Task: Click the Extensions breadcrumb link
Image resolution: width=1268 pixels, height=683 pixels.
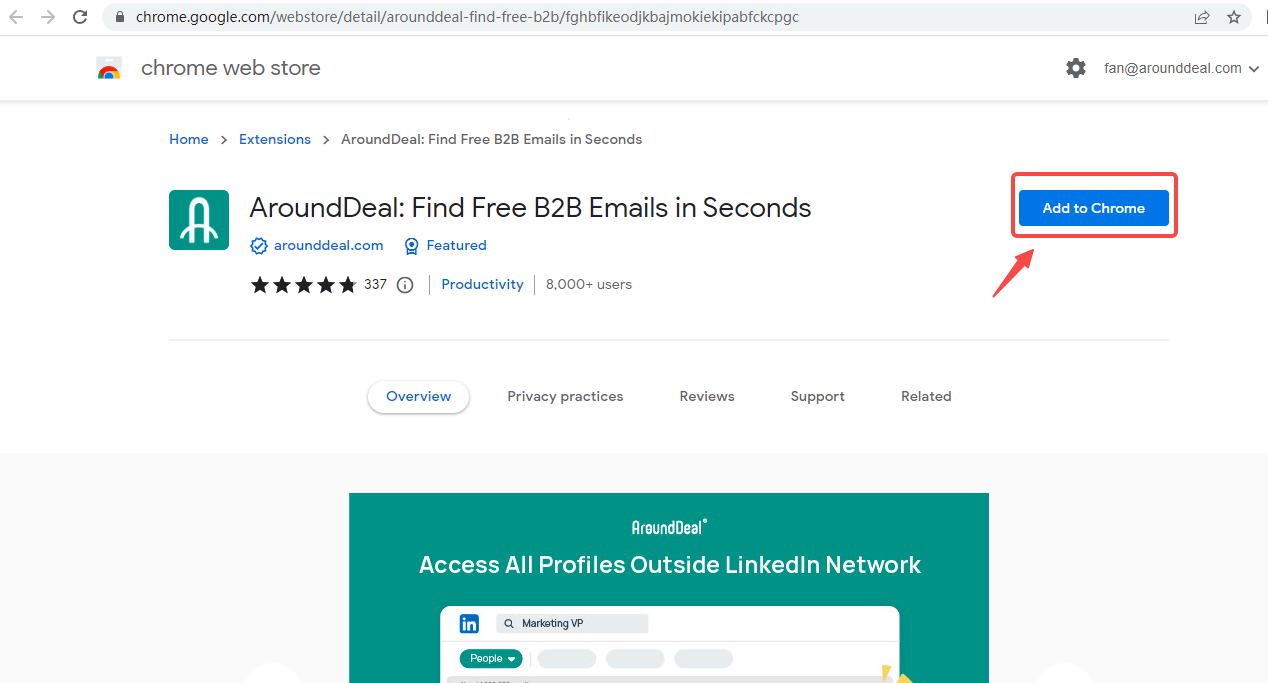Action: pyautogui.click(x=275, y=139)
